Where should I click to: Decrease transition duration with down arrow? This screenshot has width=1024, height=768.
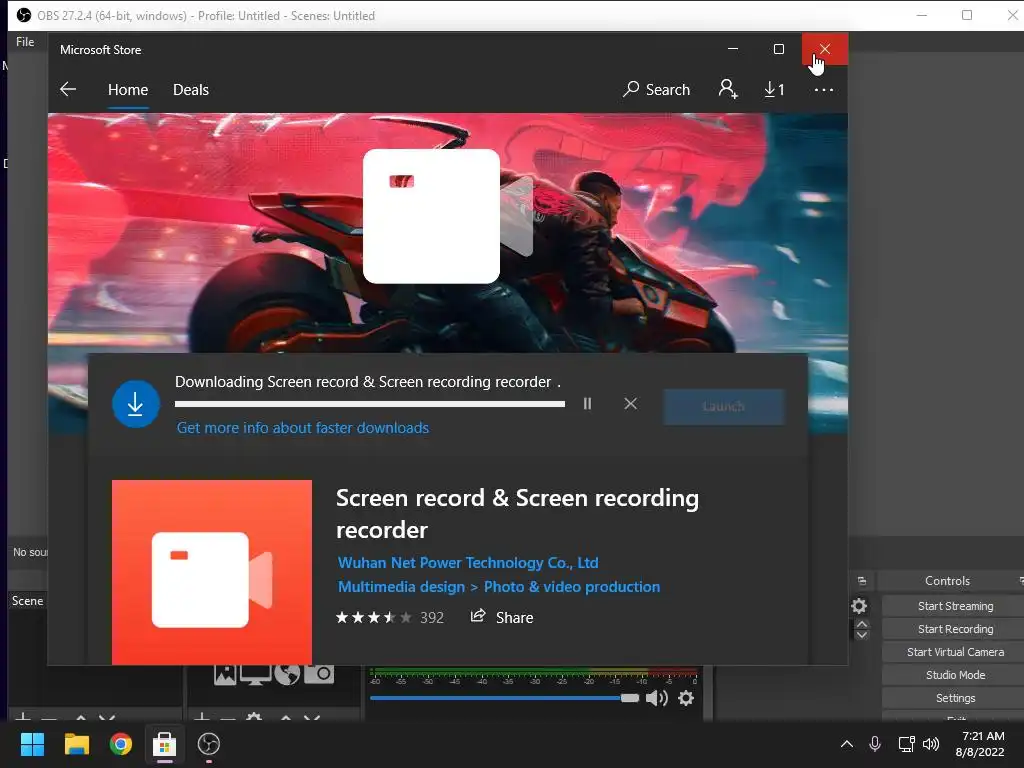(x=862, y=634)
